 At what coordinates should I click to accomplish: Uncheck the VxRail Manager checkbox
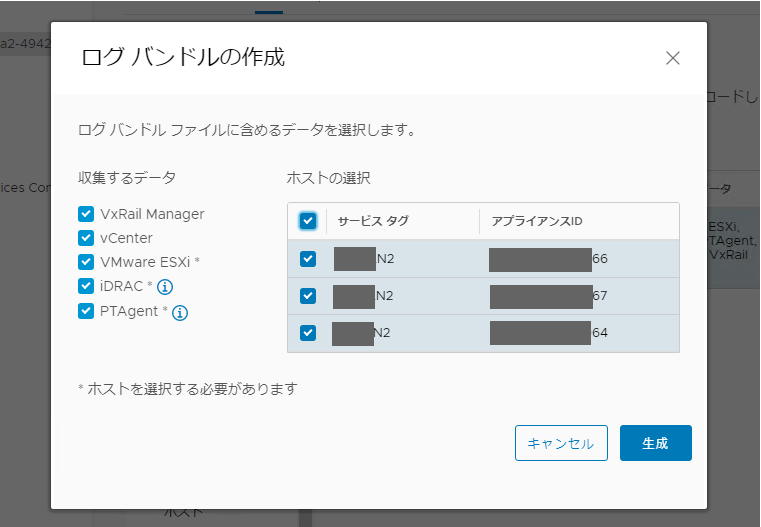(x=86, y=214)
